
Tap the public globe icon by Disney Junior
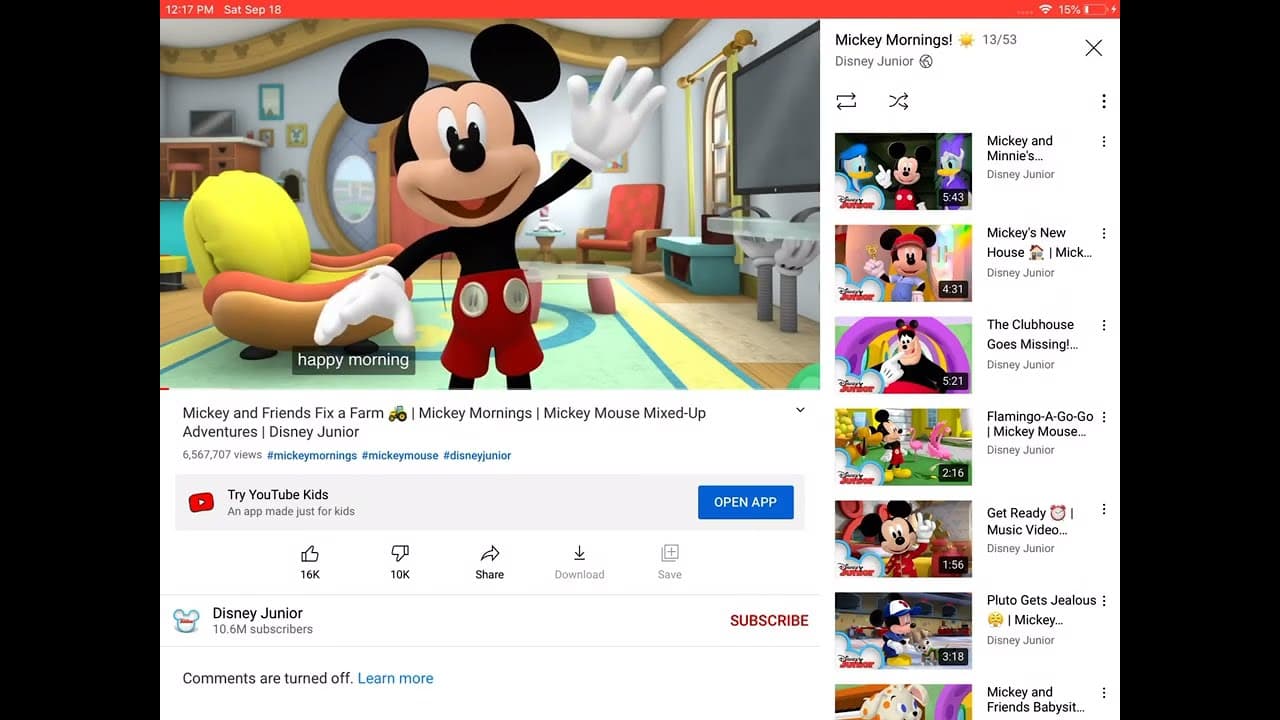[926, 61]
